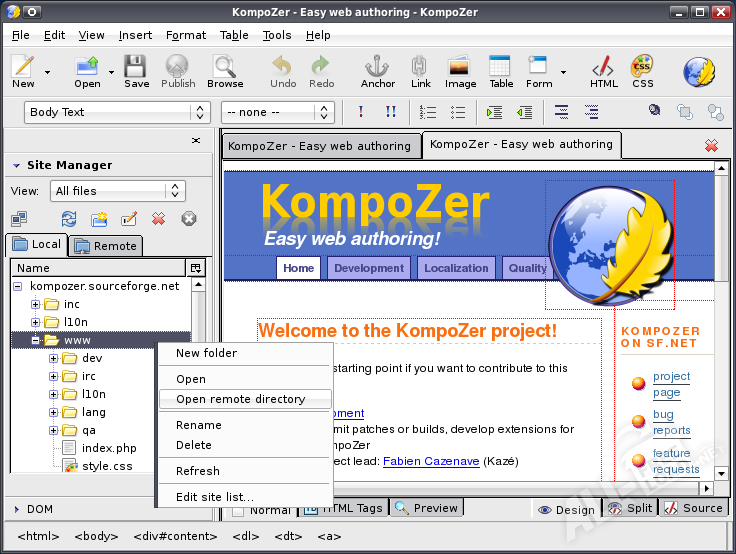Switch to Source view mode
736x554 pixels.
[x=693, y=508]
